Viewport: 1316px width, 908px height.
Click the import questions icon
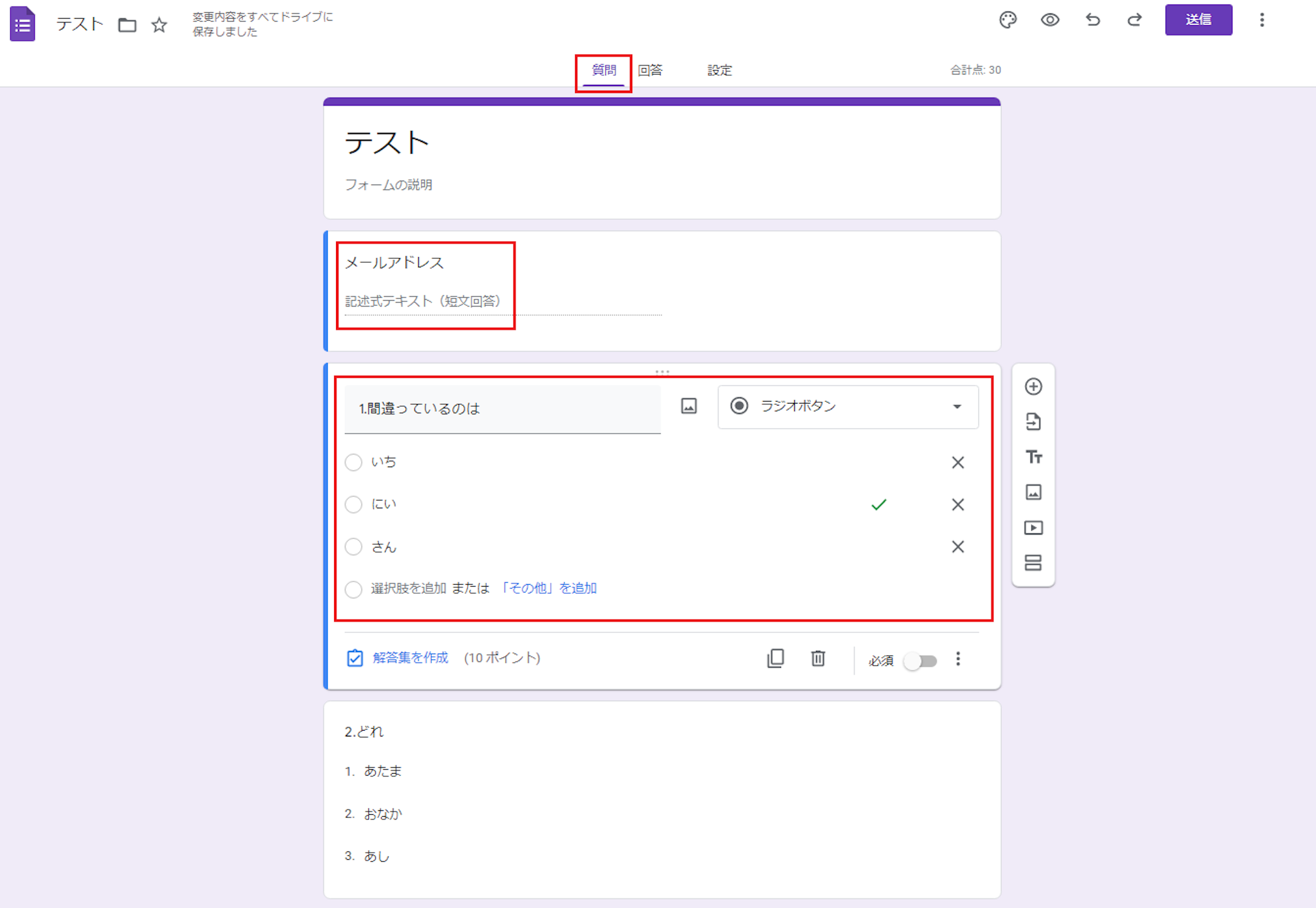(1033, 422)
